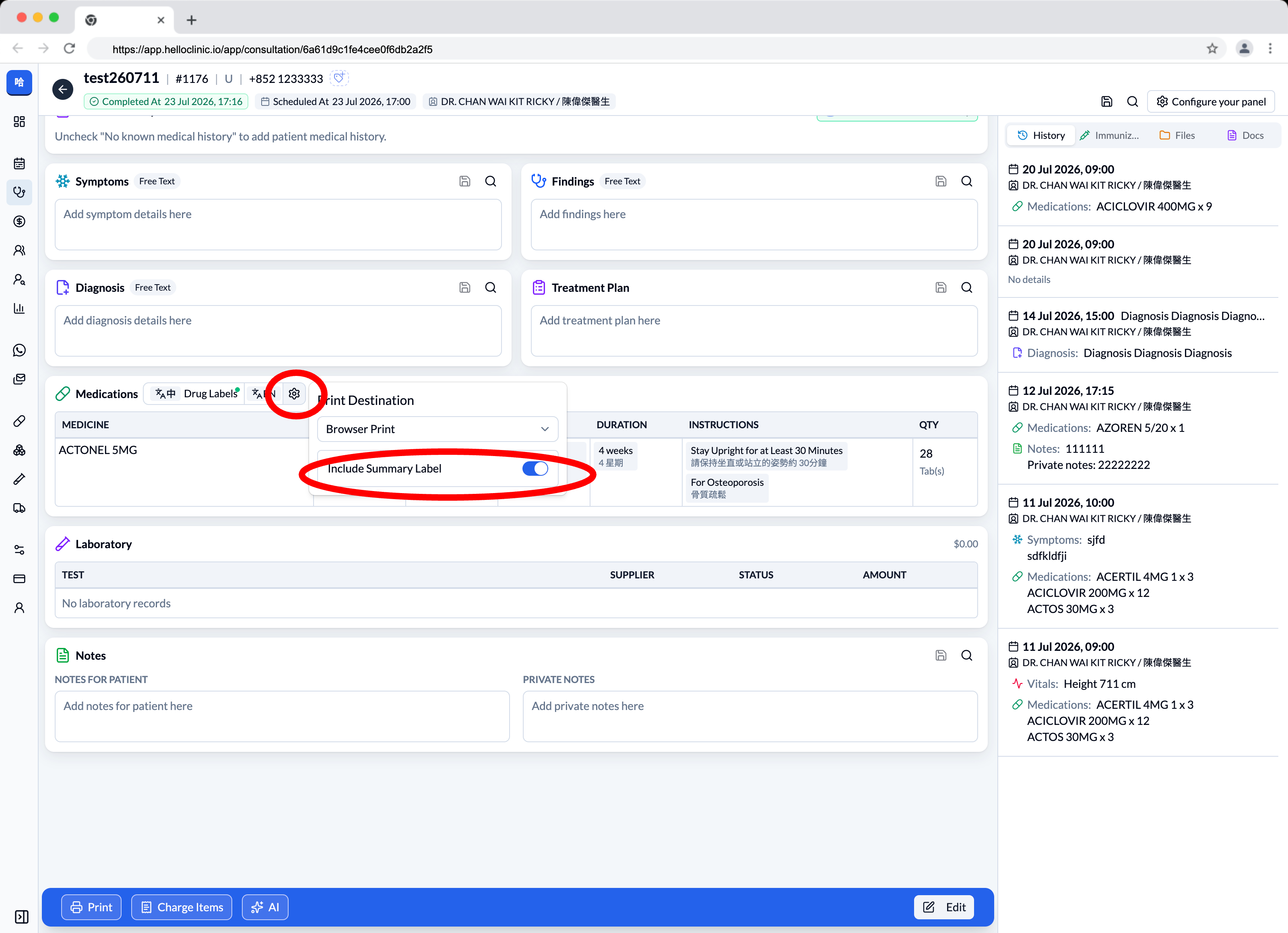The width and height of the screenshot is (1288, 933).
Task: Click the Diagnosis card search icon
Action: (x=491, y=287)
